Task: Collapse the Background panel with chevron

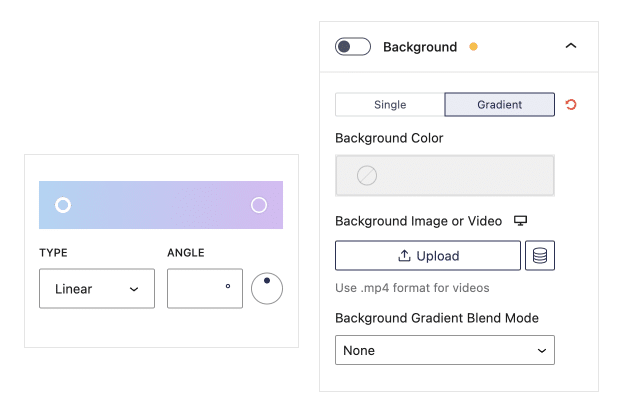Action: pyautogui.click(x=571, y=46)
